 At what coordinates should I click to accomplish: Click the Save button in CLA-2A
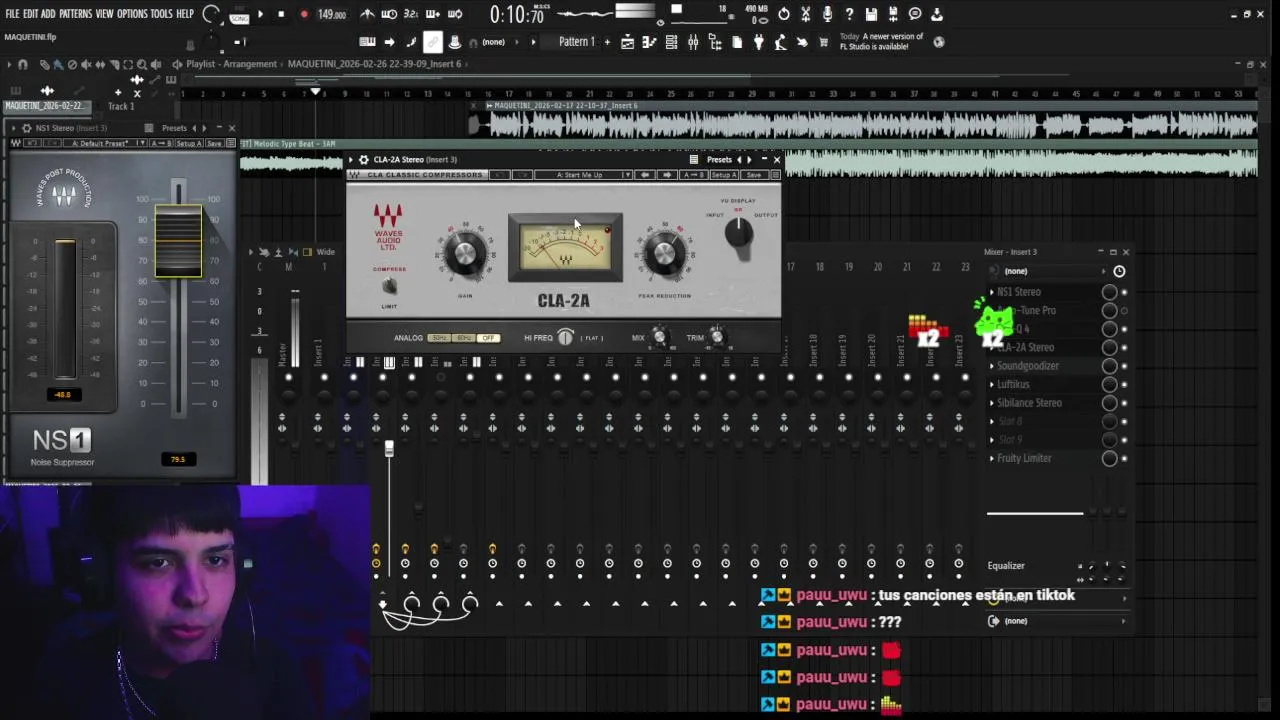click(x=753, y=175)
